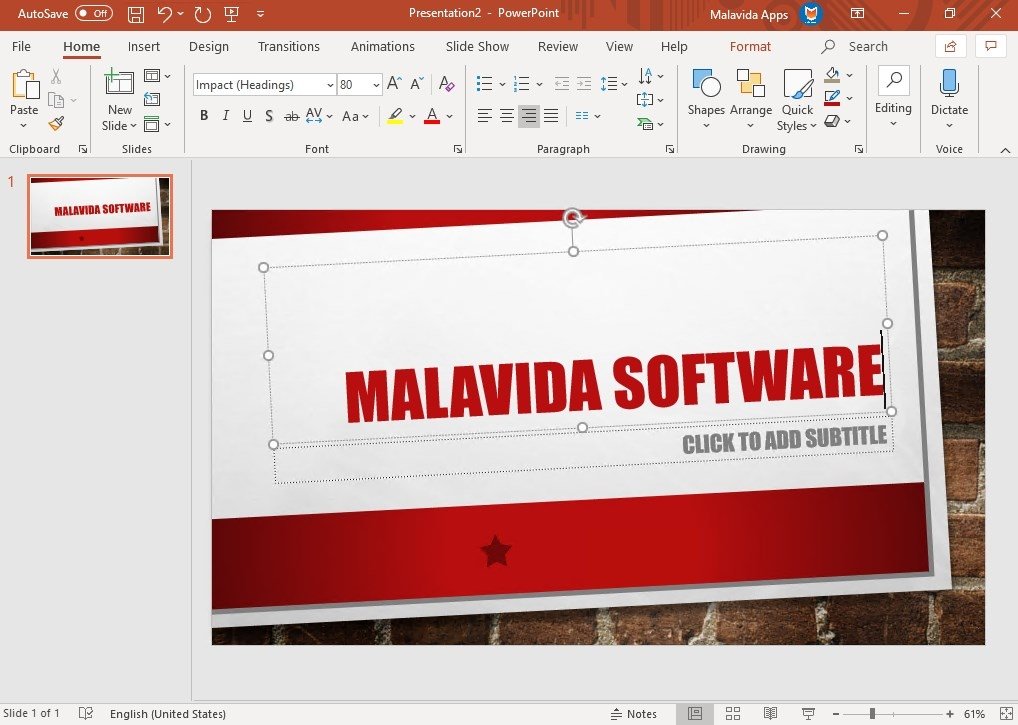Increase font size with larger A icon
The height and width of the screenshot is (725, 1018).
pos(394,83)
